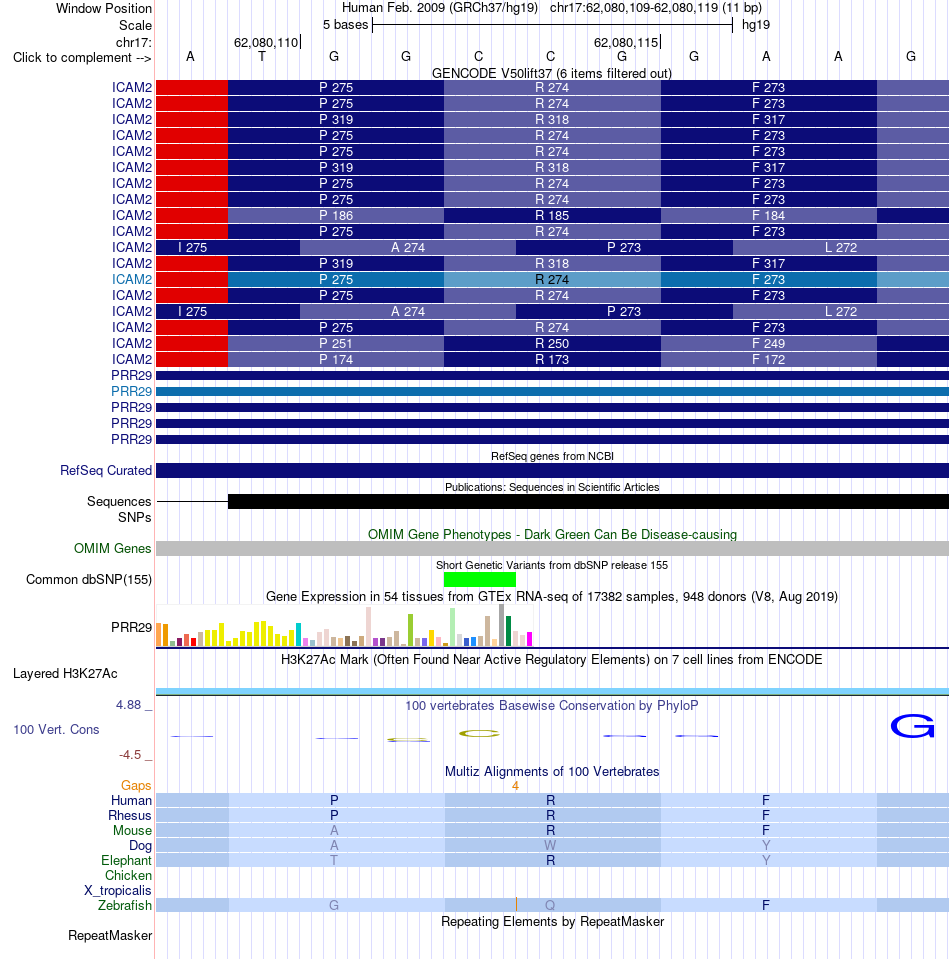Click the GTEx Gene Expression track title

click(552, 596)
